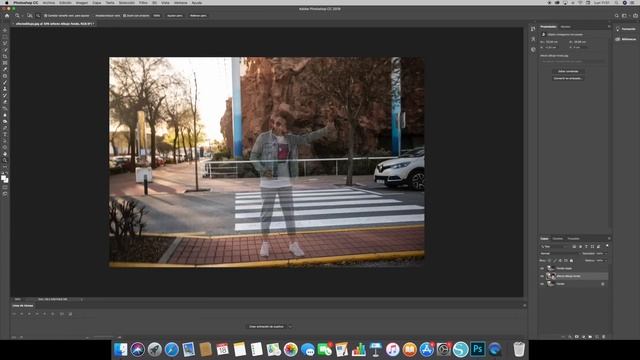
Task: Select the Pen tool
Action: pyautogui.click(x=5, y=128)
